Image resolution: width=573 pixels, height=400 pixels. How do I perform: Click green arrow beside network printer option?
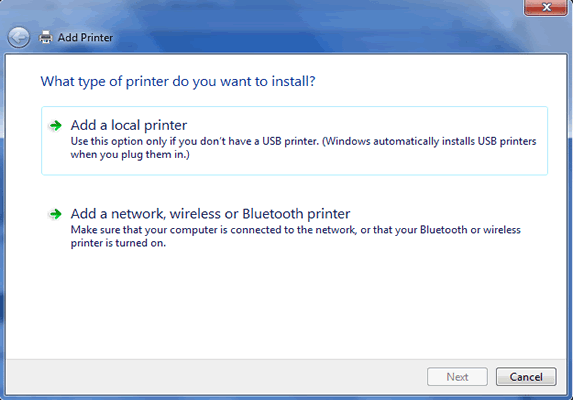click(56, 214)
